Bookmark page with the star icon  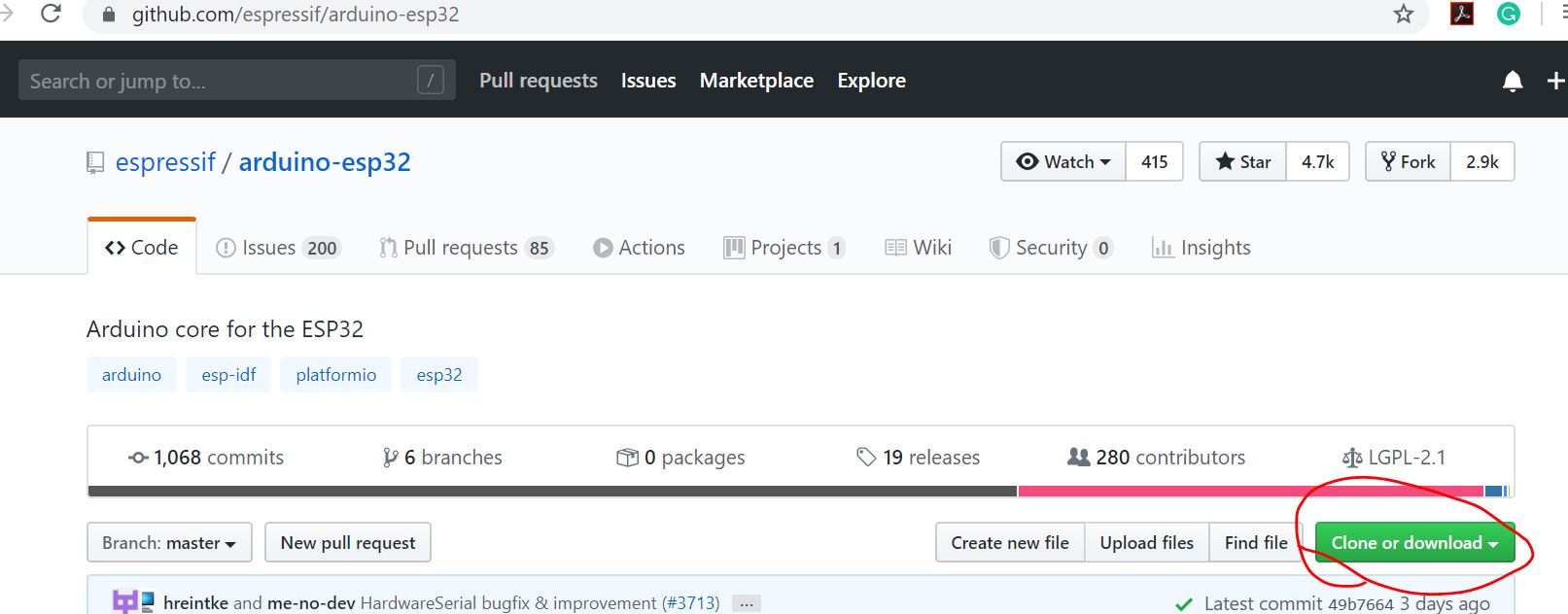coord(1403,14)
